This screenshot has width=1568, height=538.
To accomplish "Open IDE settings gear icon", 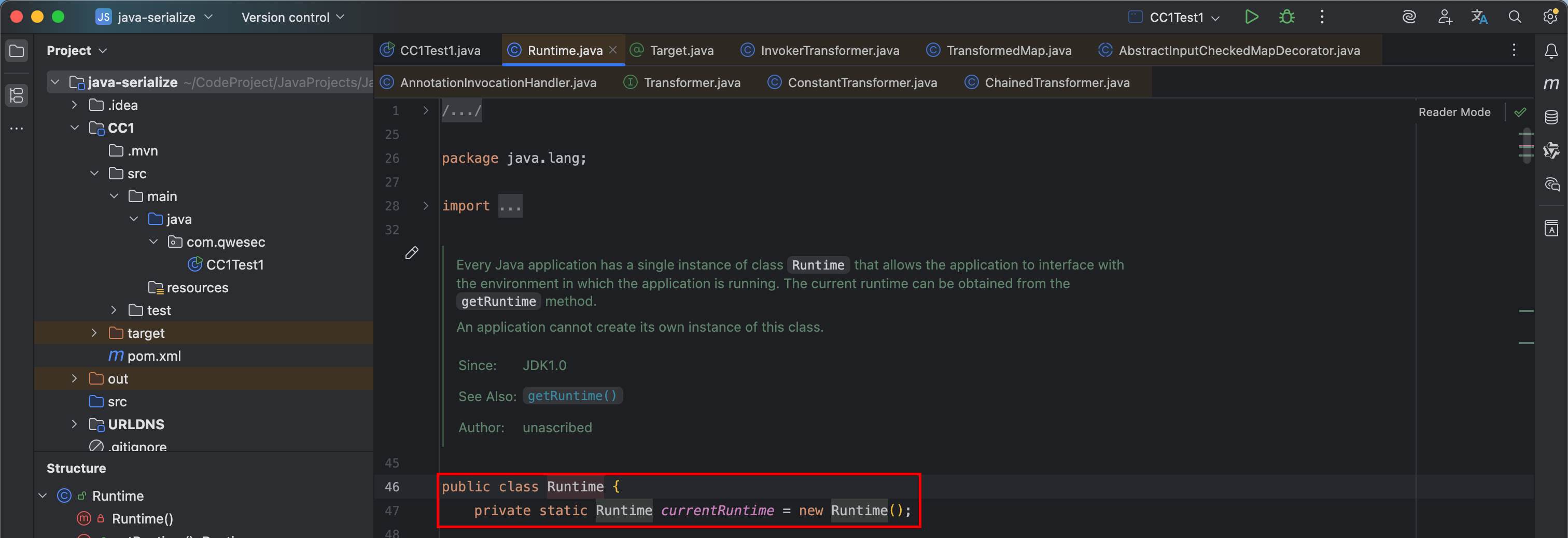I will coord(1550,17).
